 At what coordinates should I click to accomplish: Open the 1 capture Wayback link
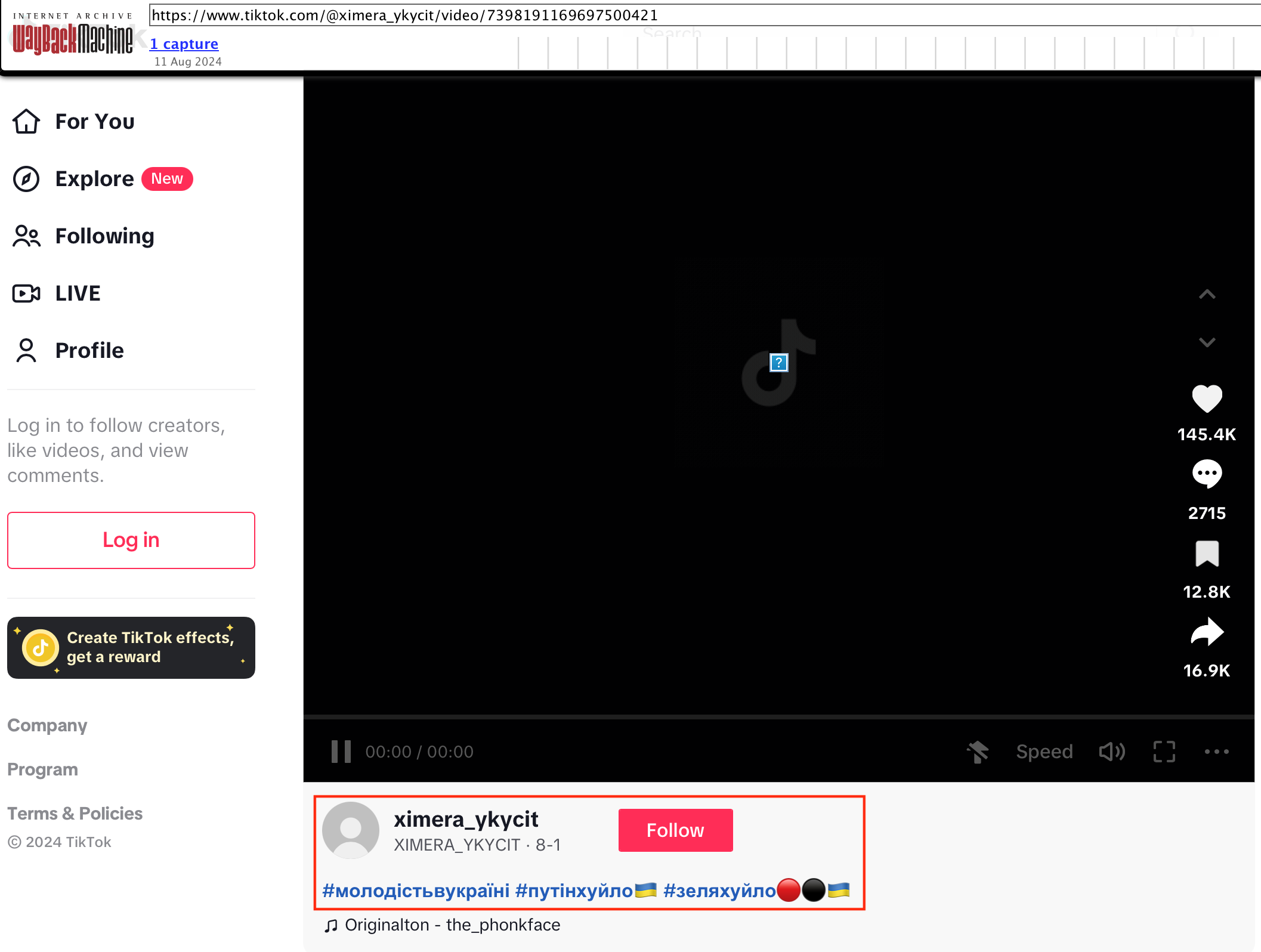184,44
